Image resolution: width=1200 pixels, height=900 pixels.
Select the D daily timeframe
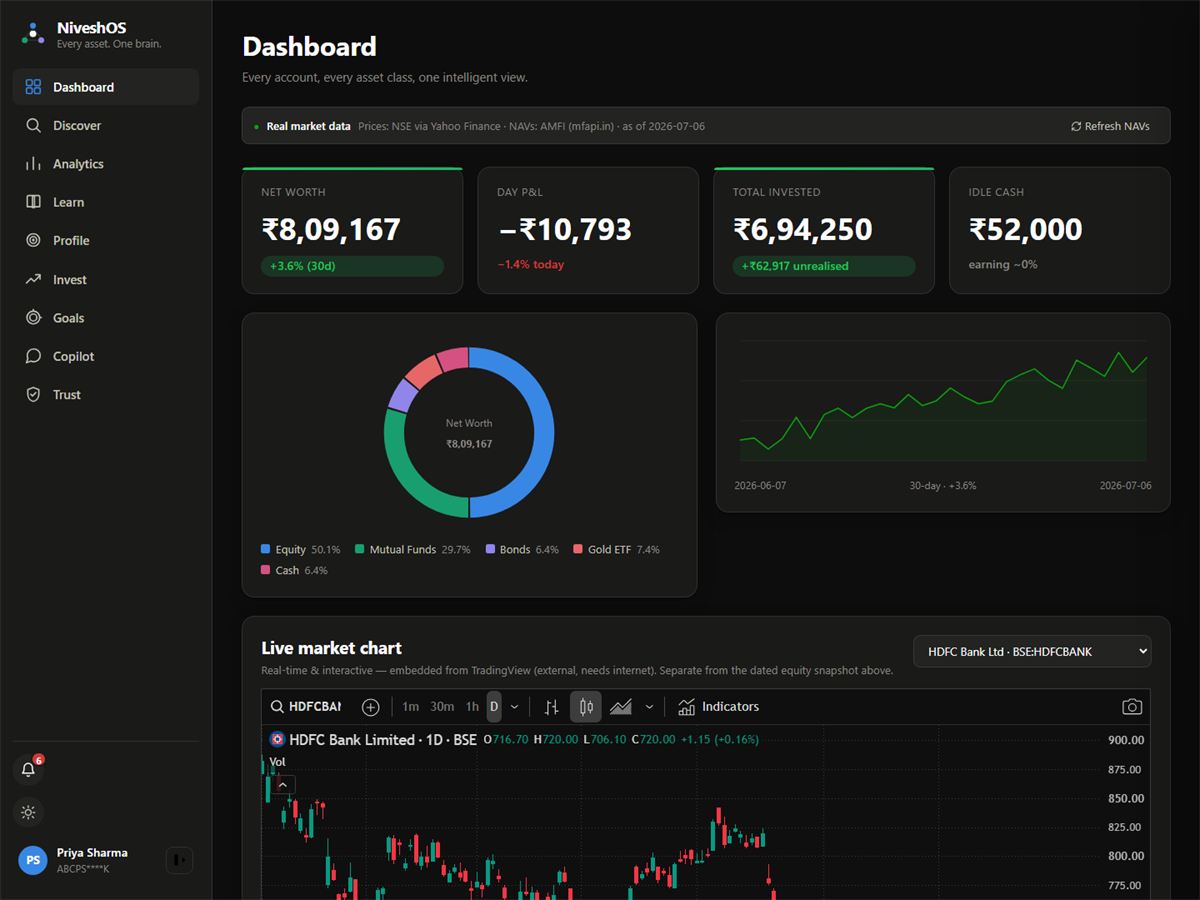click(x=494, y=707)
